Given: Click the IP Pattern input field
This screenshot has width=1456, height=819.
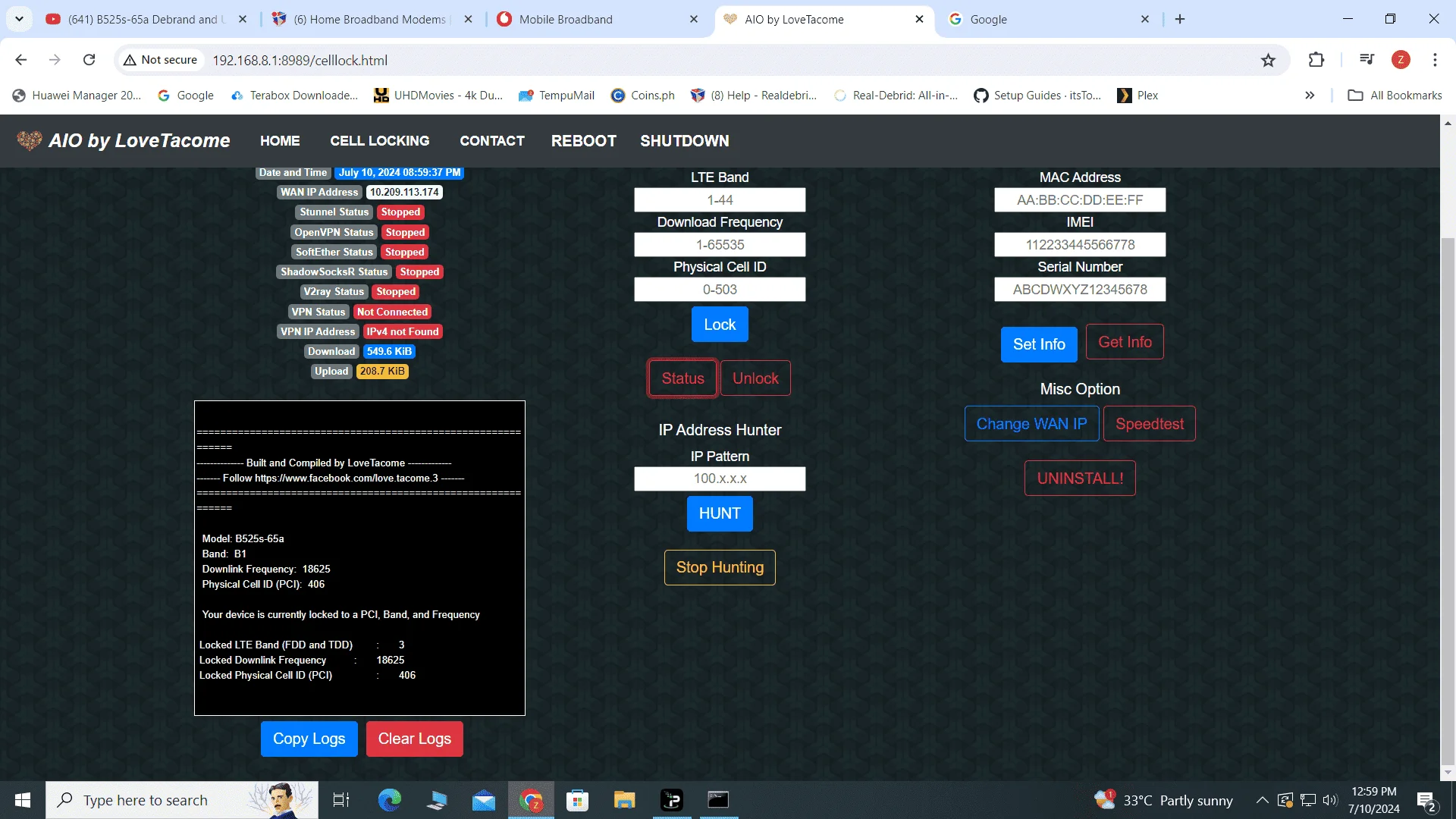Looking at the screenshot, I should [x=720, y=479].
